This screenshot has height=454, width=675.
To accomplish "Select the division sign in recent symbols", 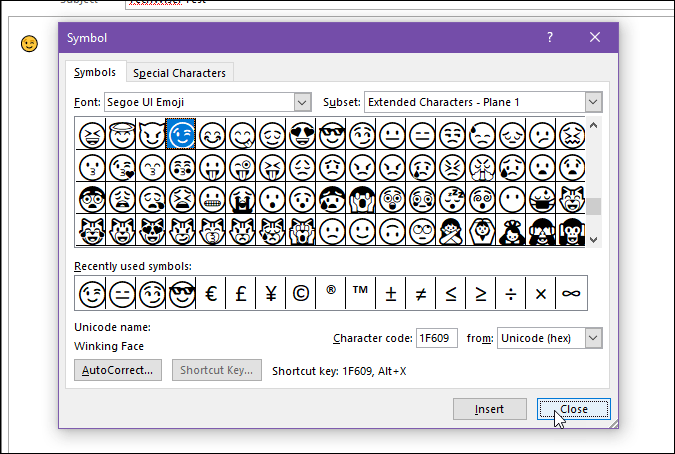I will pos(511,294).
